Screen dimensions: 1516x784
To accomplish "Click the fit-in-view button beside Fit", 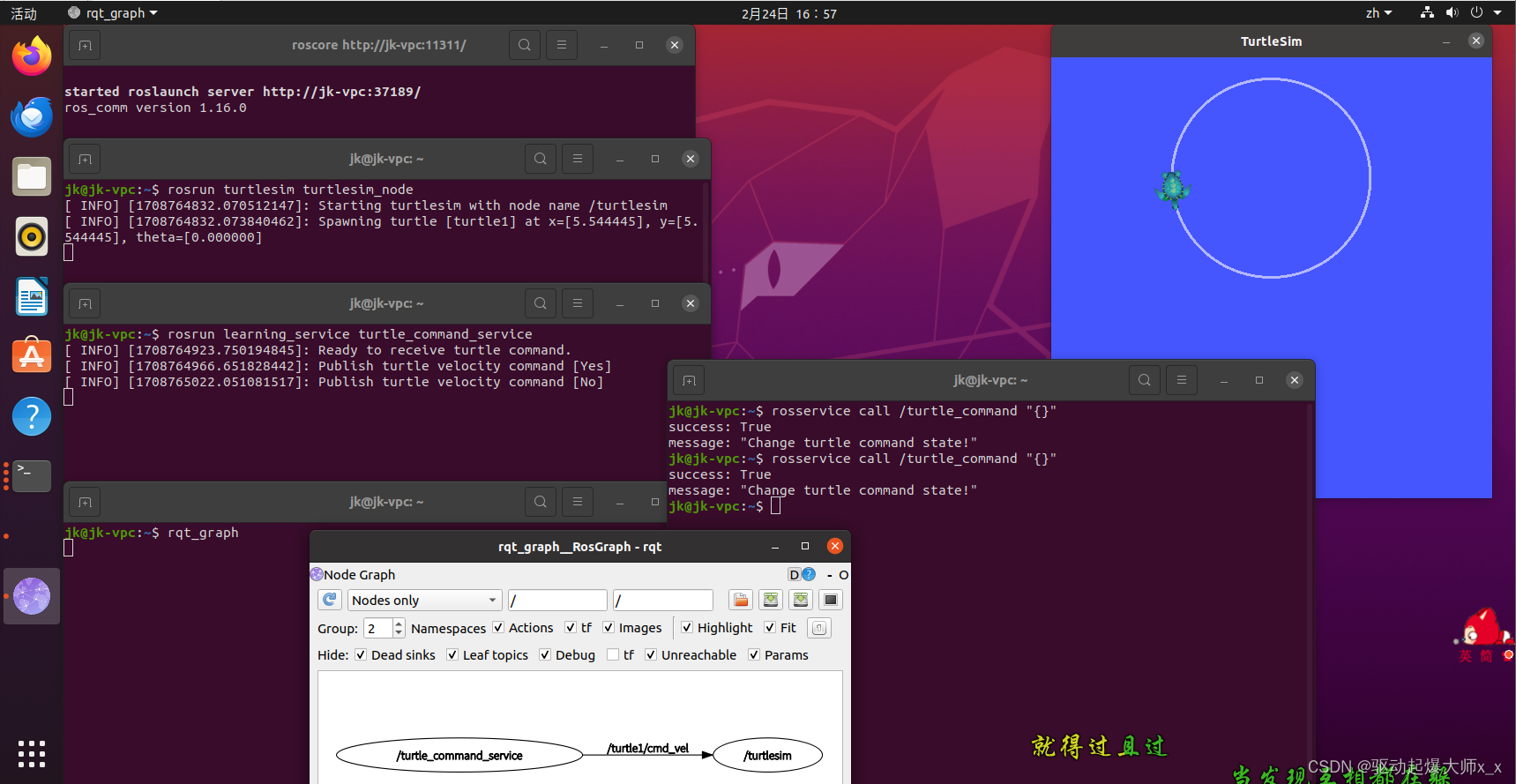I will tap(819, 628).
